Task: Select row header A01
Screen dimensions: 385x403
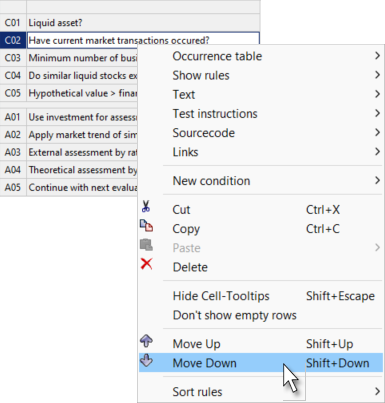Action: point(13,117)
